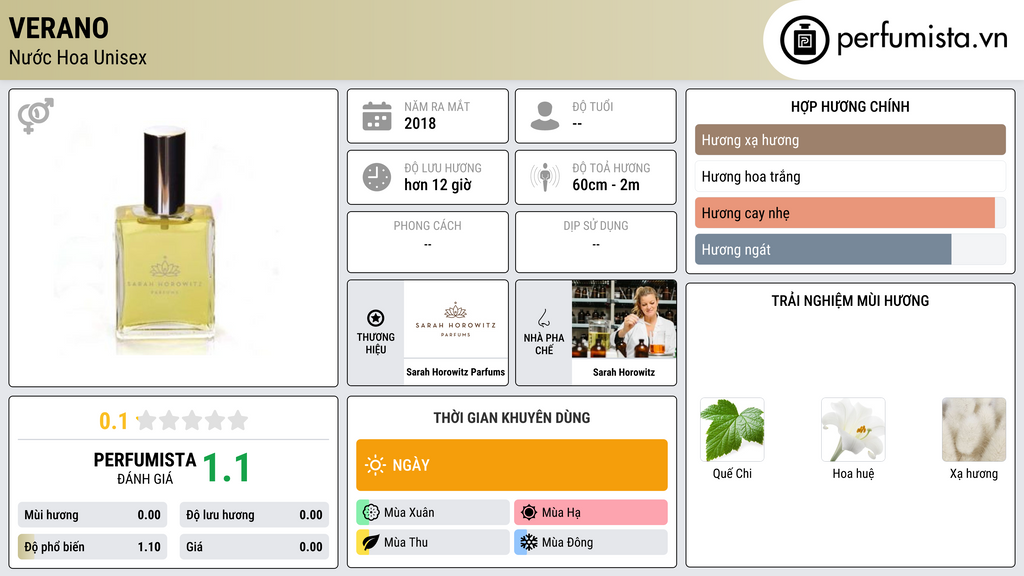Click the snowflake icon for Mùa Đông
1024x576 pixels.
click(529, 542)
